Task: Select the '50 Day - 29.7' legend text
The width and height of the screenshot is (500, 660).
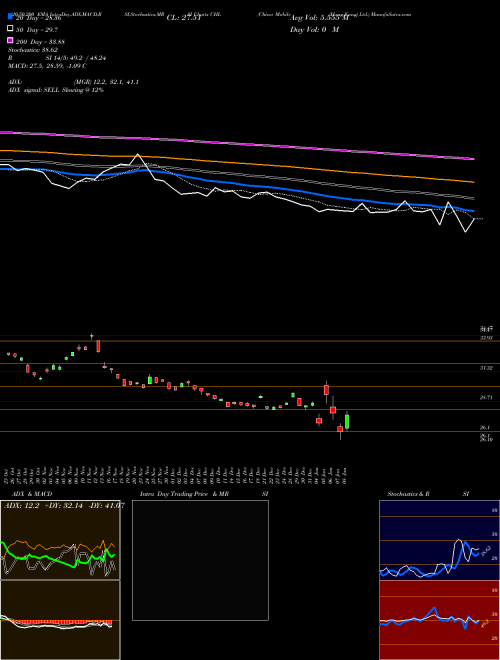Action: tap(37, 30)
